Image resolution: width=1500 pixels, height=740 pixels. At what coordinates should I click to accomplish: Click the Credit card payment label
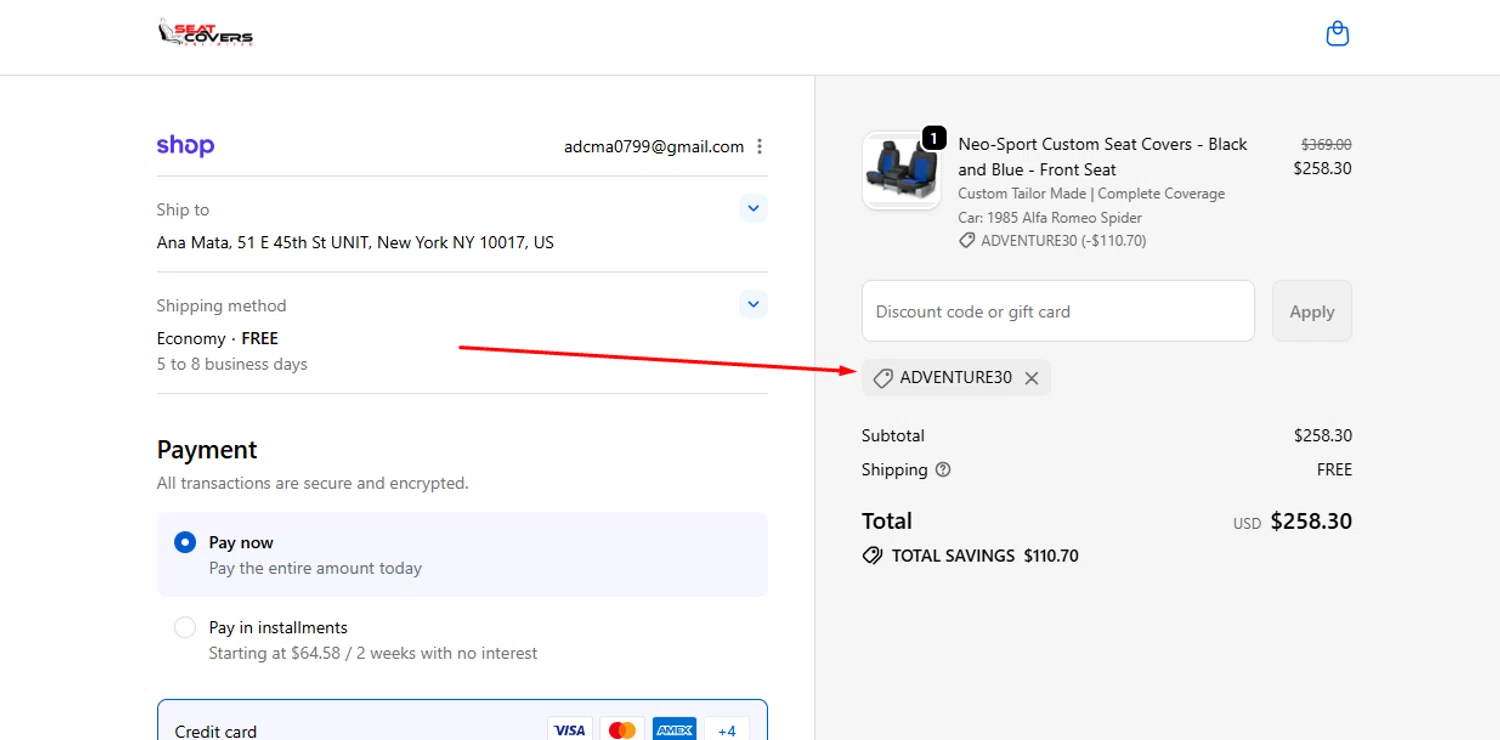coord(216,731)
